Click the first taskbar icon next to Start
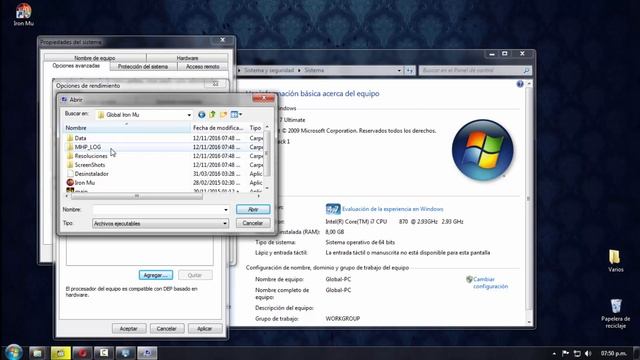 point(38,353)
